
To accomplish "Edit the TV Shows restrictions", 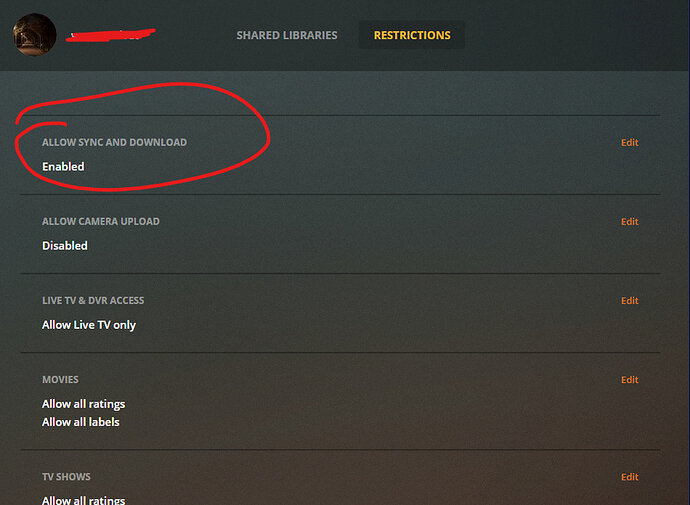I will [x=629, y=477].
